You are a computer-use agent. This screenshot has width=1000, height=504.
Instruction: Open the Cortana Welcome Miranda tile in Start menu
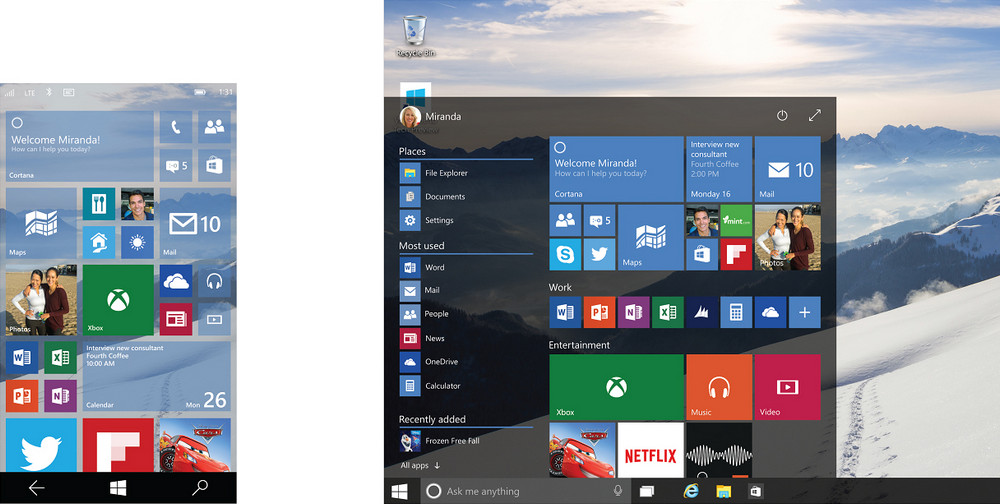616,169
